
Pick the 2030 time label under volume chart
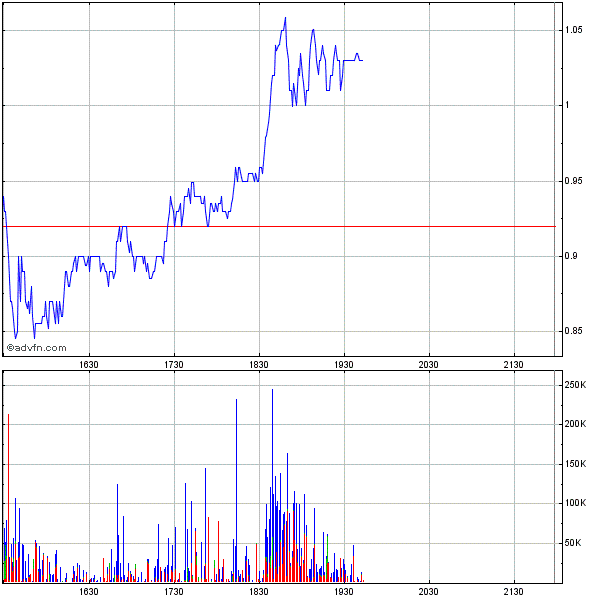coord(429,592)
